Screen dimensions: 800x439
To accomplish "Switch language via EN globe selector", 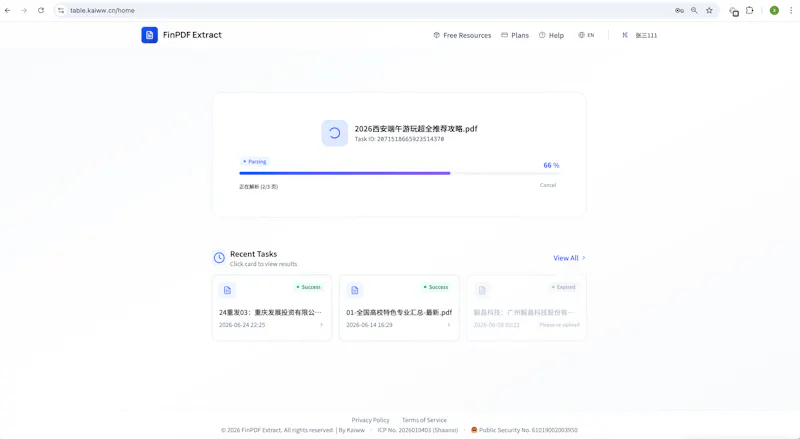I will coord(586,35).
